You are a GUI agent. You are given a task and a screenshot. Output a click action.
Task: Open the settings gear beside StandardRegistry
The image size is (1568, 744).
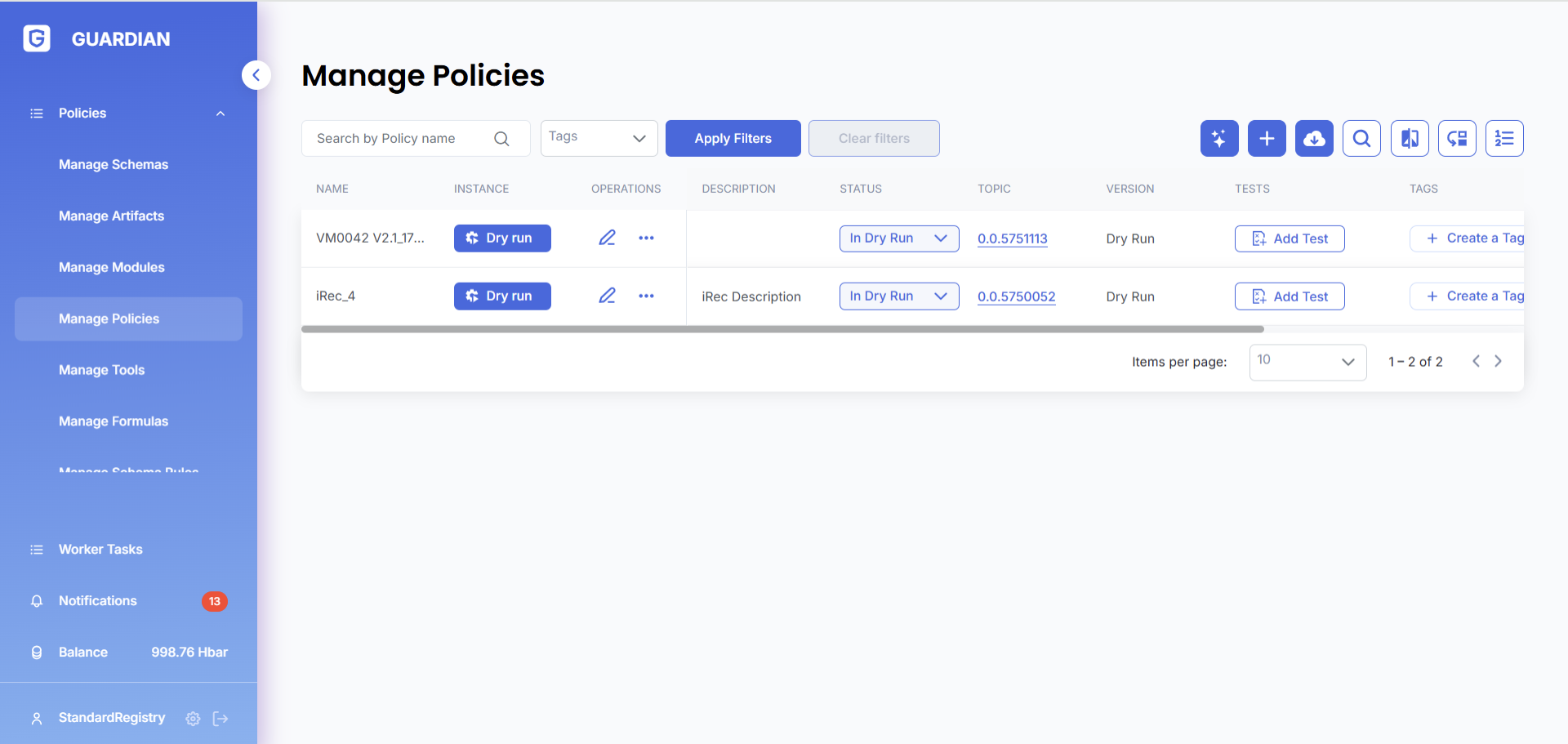[193, 719]
